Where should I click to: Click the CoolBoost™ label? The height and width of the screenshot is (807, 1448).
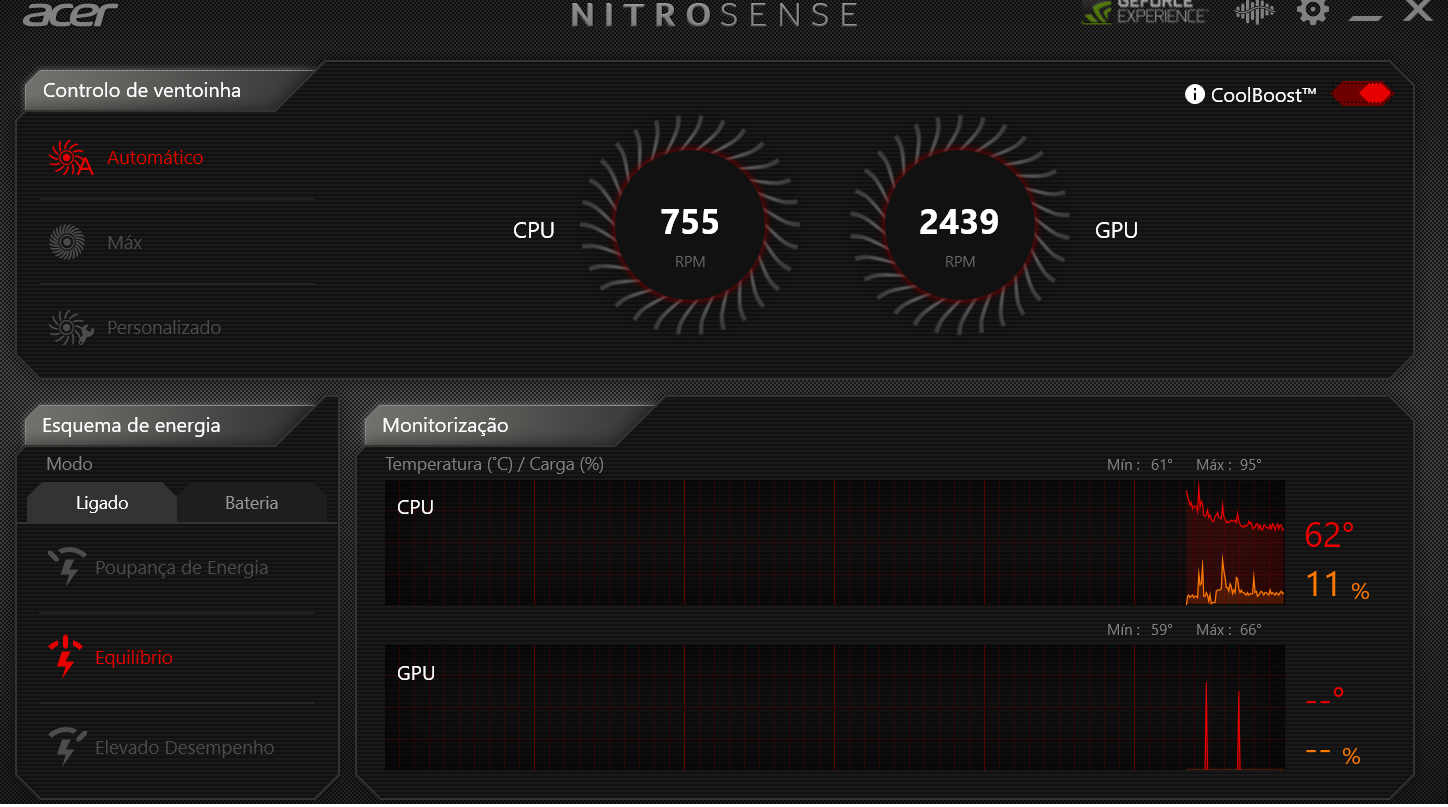(x=1264, y=95)
